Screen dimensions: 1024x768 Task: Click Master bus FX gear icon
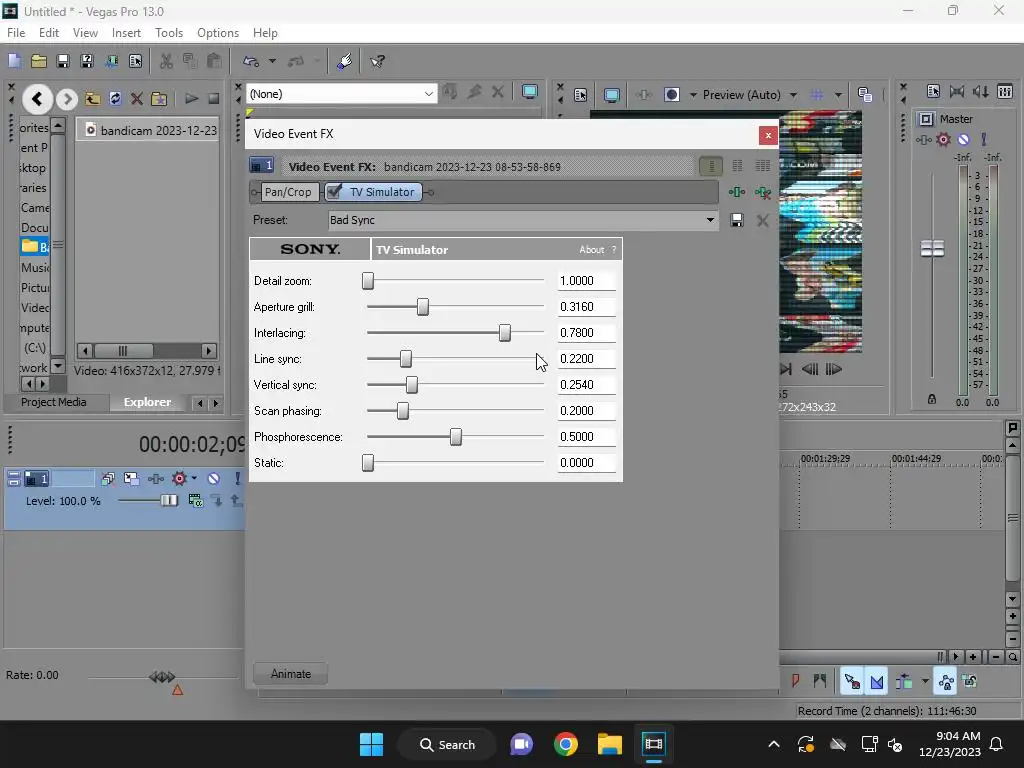coord(943,139)
